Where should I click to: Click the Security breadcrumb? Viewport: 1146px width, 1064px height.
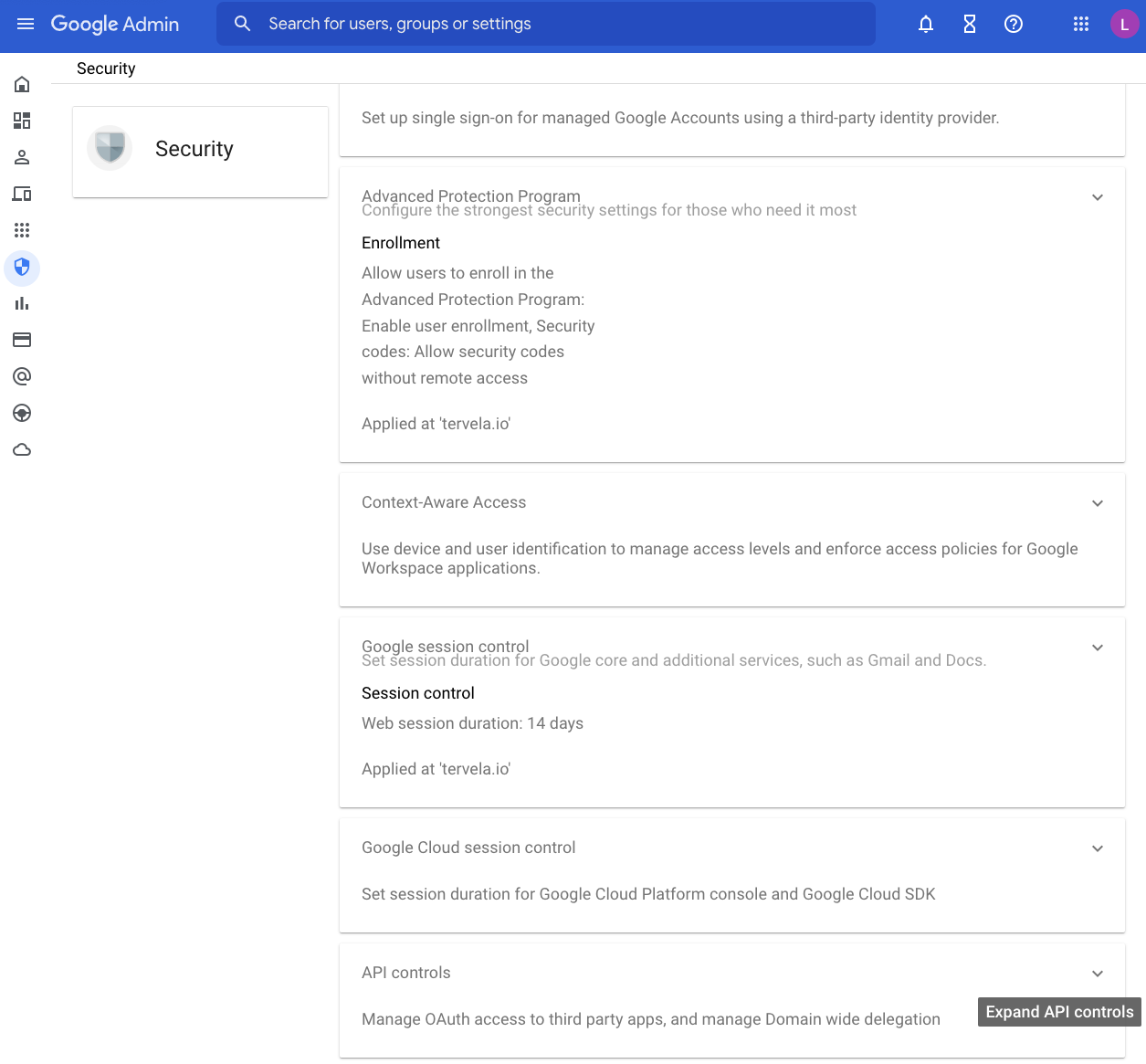[x=106, y=68]
